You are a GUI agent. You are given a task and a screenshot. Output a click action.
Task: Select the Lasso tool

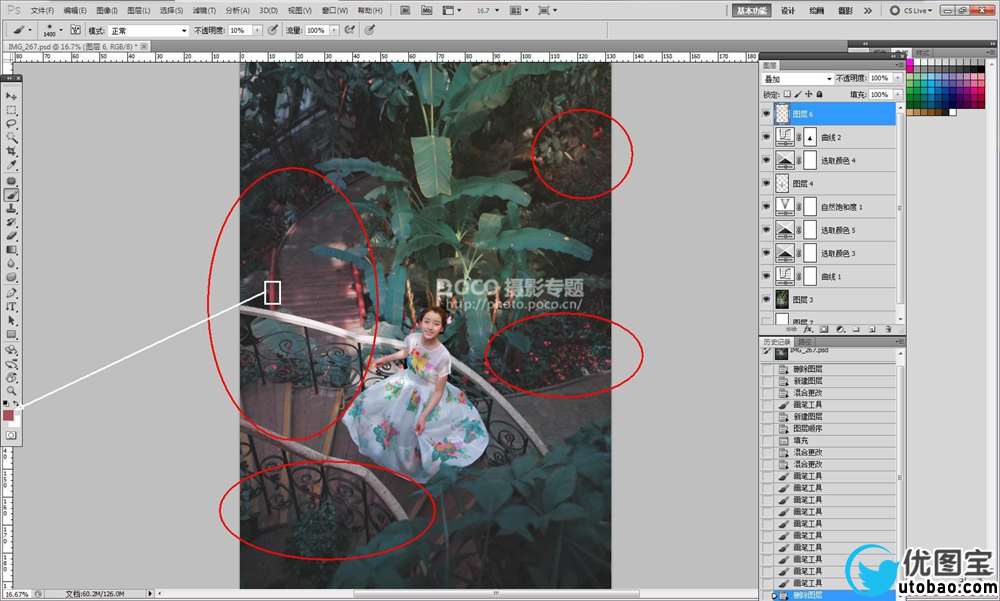click(x=11, y=124)
